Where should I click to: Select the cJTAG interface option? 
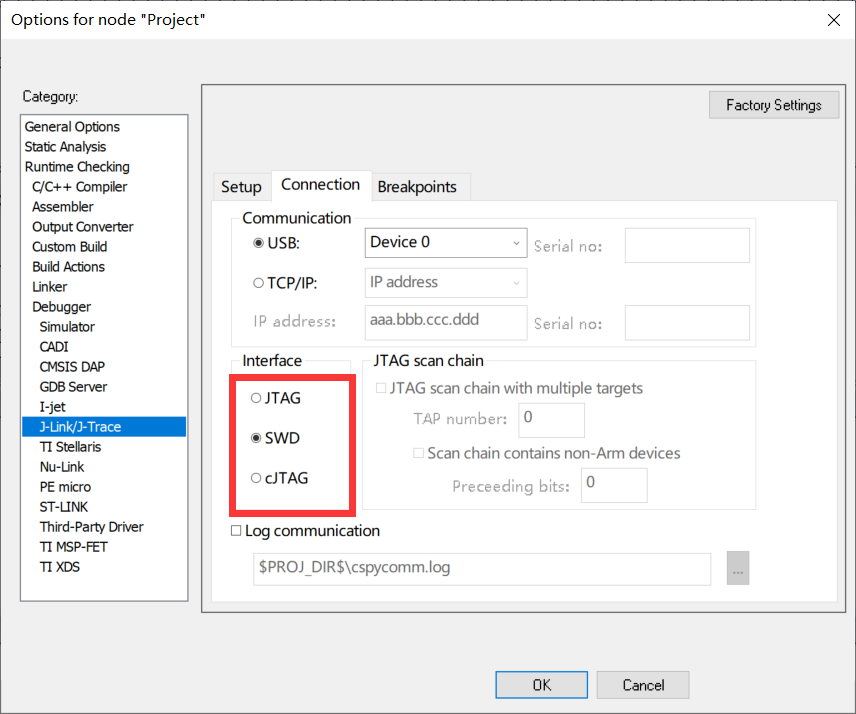[256, 478]
